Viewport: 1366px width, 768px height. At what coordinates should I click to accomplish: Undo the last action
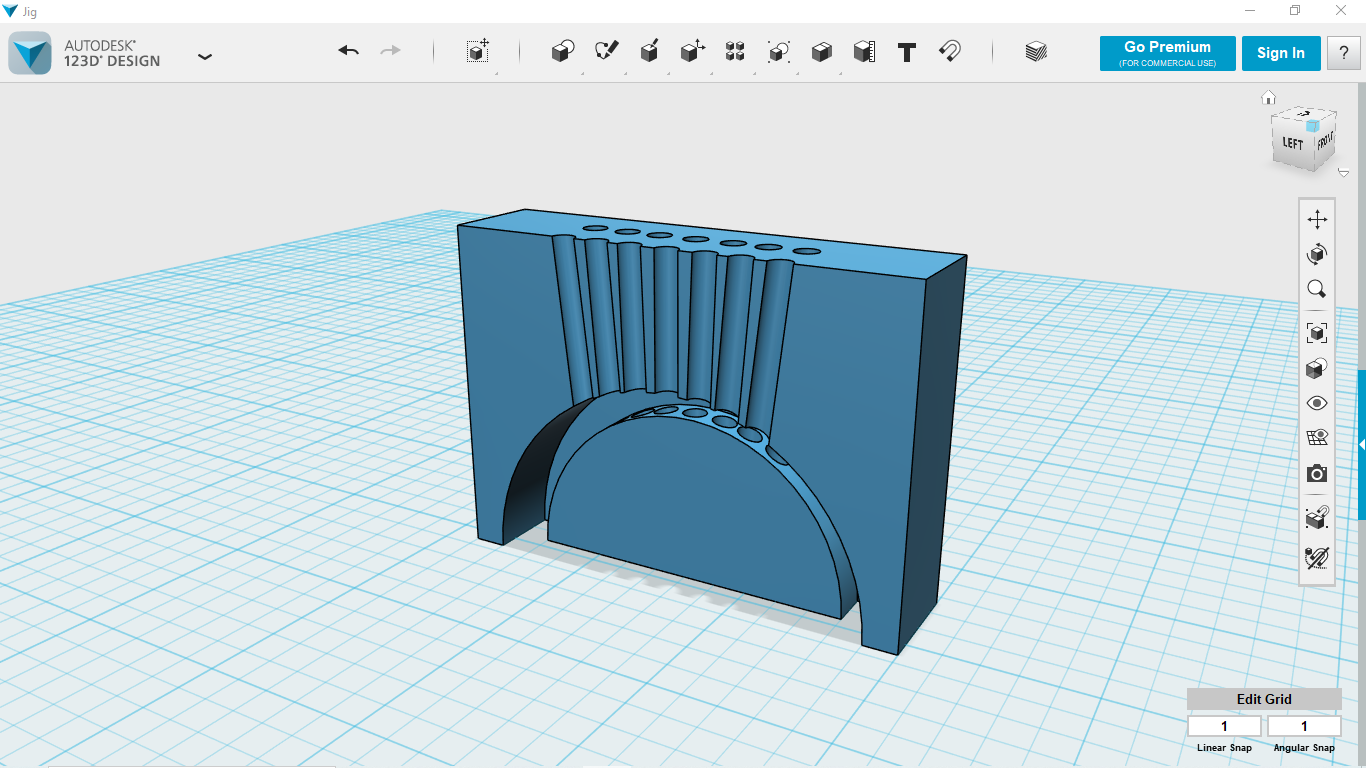(348, 51)
